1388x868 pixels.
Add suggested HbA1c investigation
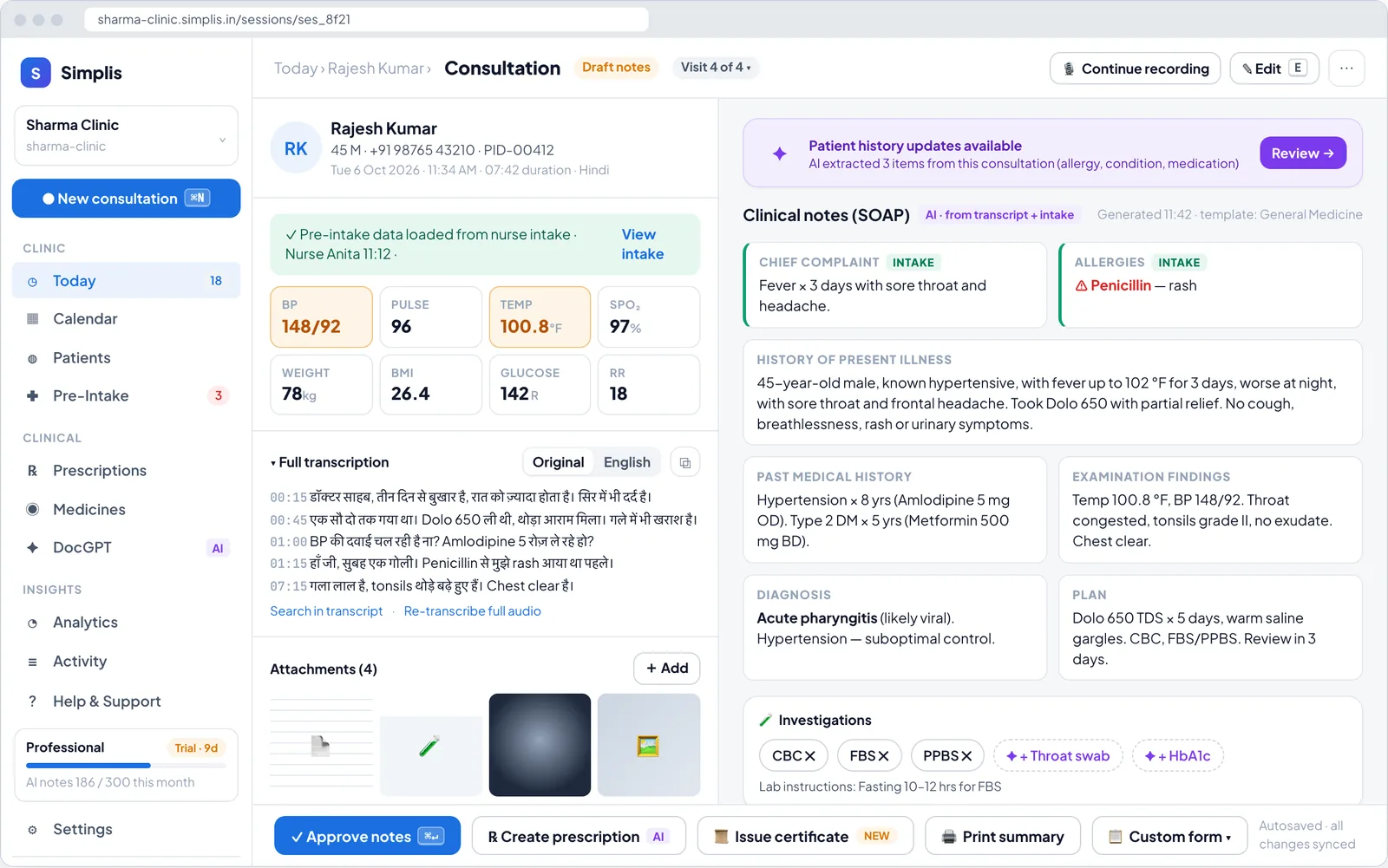point(1178,756)
